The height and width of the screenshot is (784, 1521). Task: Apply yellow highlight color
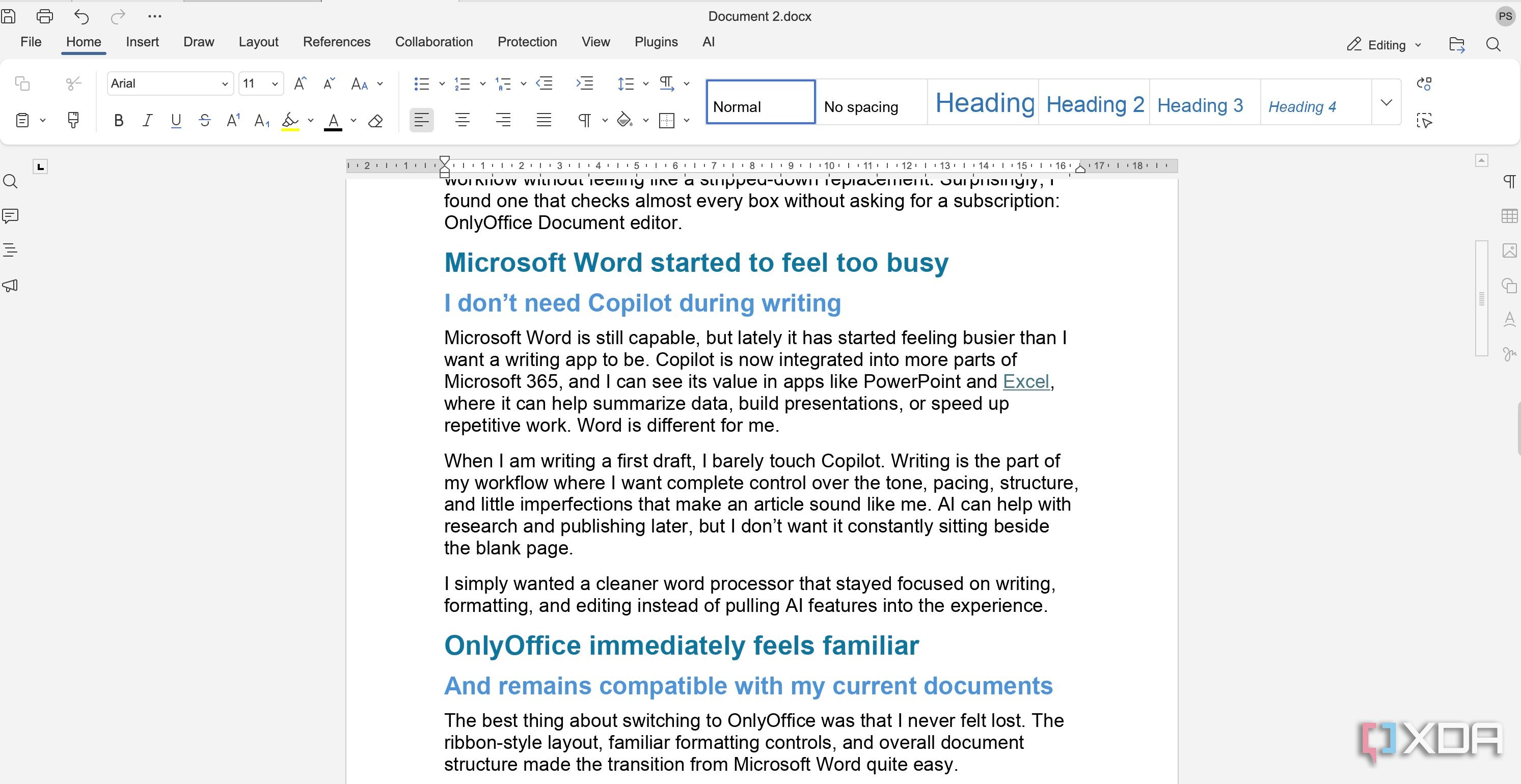[x=290, y=121]
